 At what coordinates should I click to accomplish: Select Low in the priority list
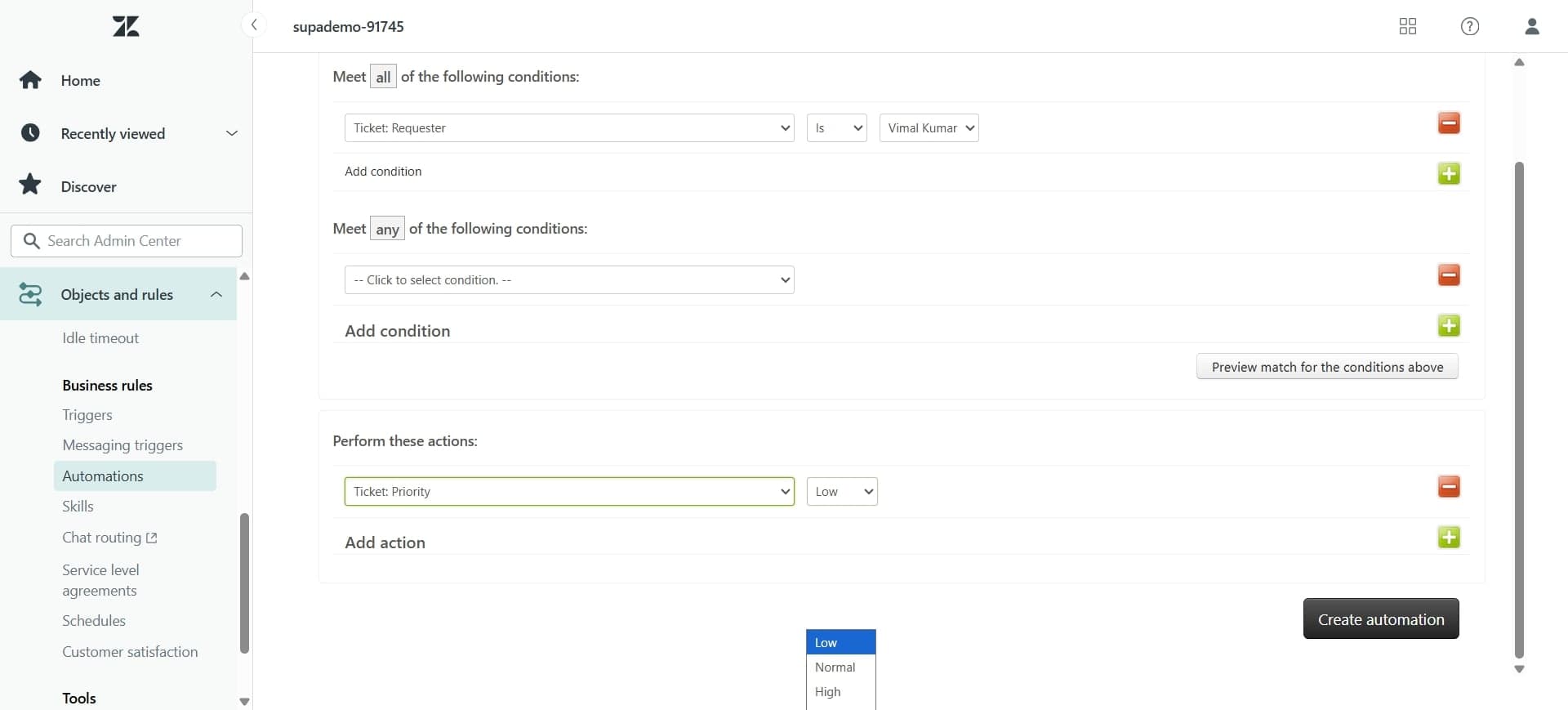coord(840,643)
